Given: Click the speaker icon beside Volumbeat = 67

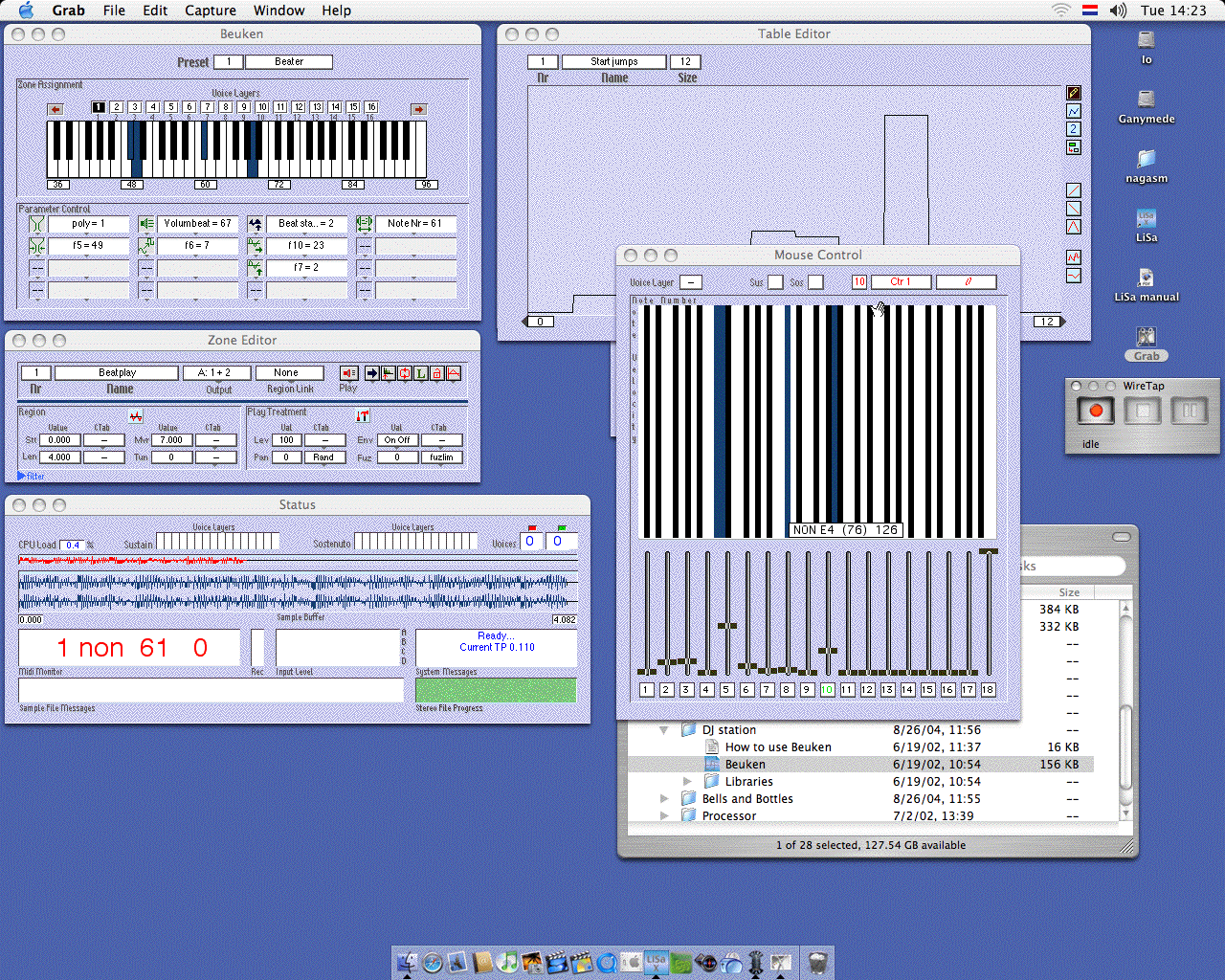Looking at the screenshot, I should pos(146,224).
